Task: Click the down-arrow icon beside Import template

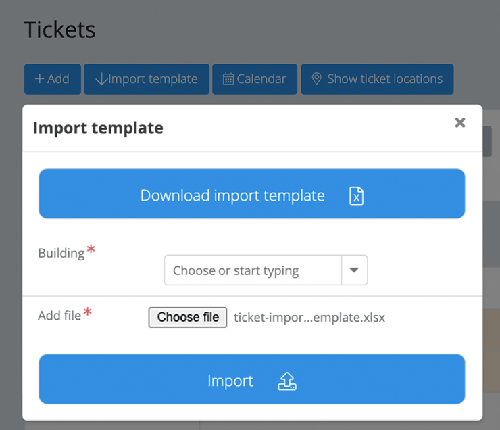Action: coord(101,79)
